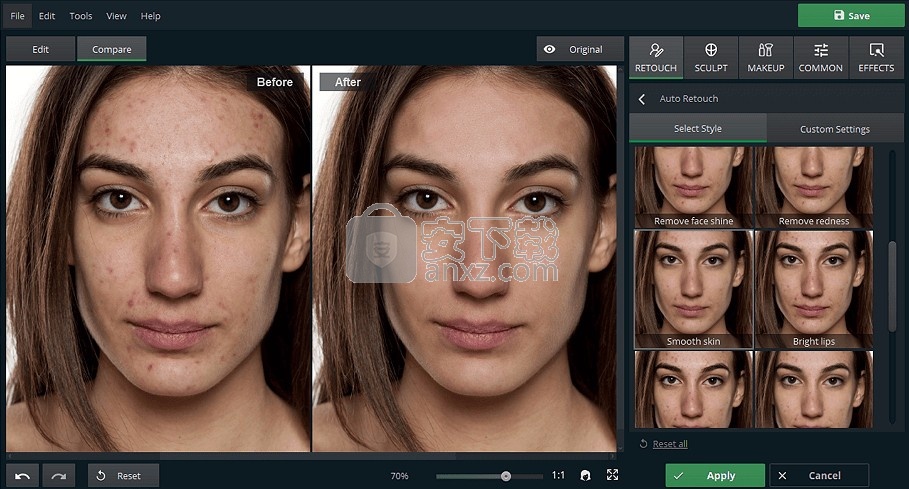Open the Effects tab
Image resolution: width=909 pixels, height=489 pixels.
tap(876, 57)
